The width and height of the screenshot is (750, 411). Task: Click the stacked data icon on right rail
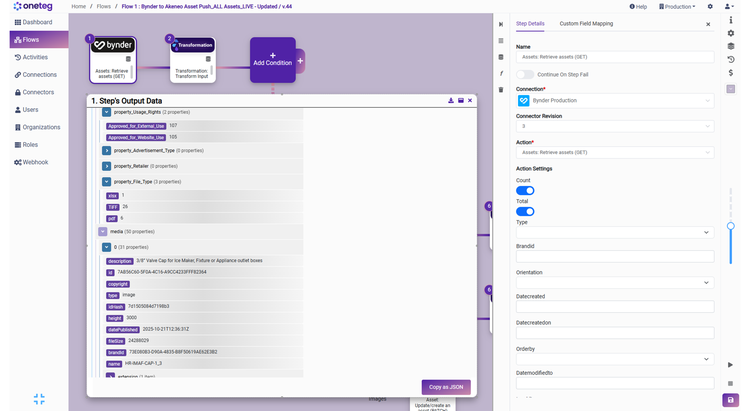click(730, 46)
